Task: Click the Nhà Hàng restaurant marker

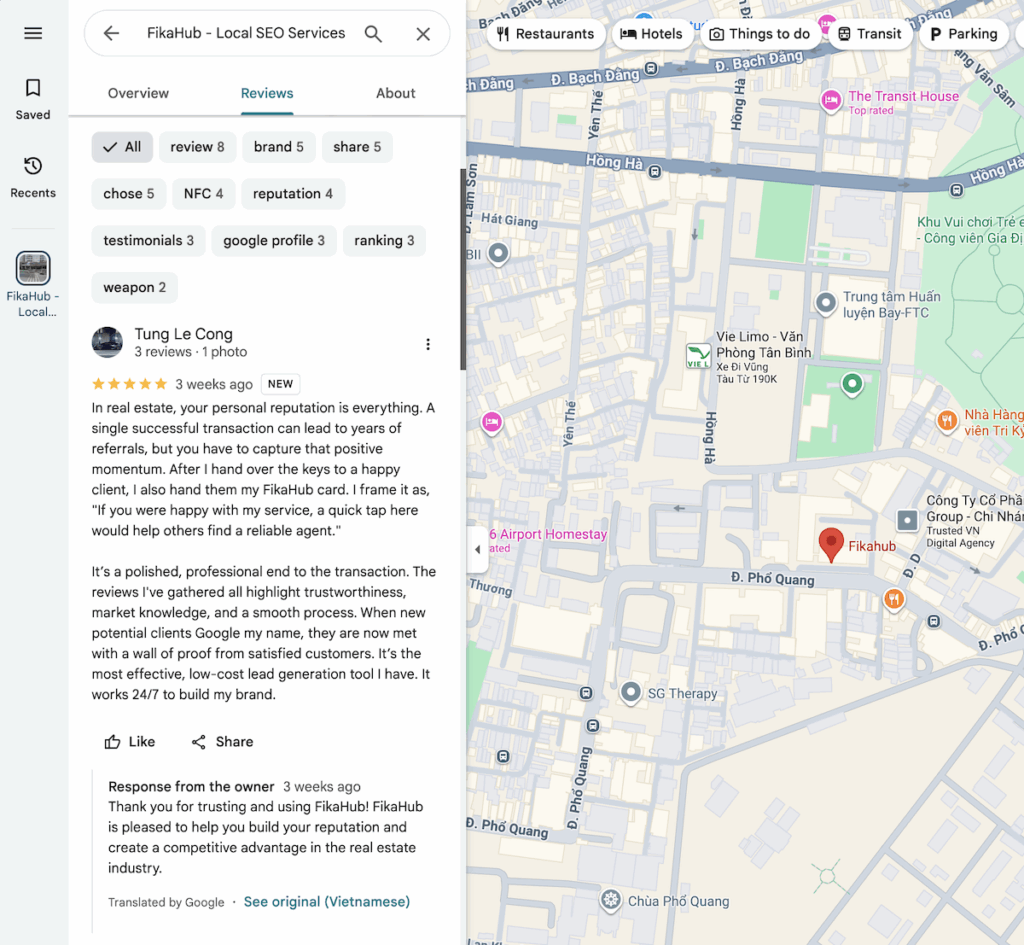Action: point(946,420)
